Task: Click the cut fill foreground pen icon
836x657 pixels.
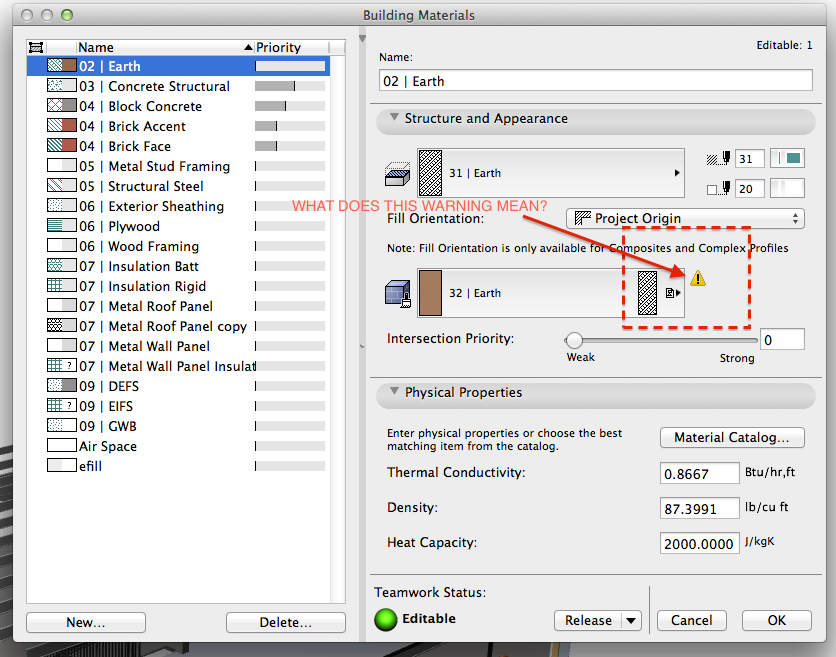Action: (x=718, y=158)
